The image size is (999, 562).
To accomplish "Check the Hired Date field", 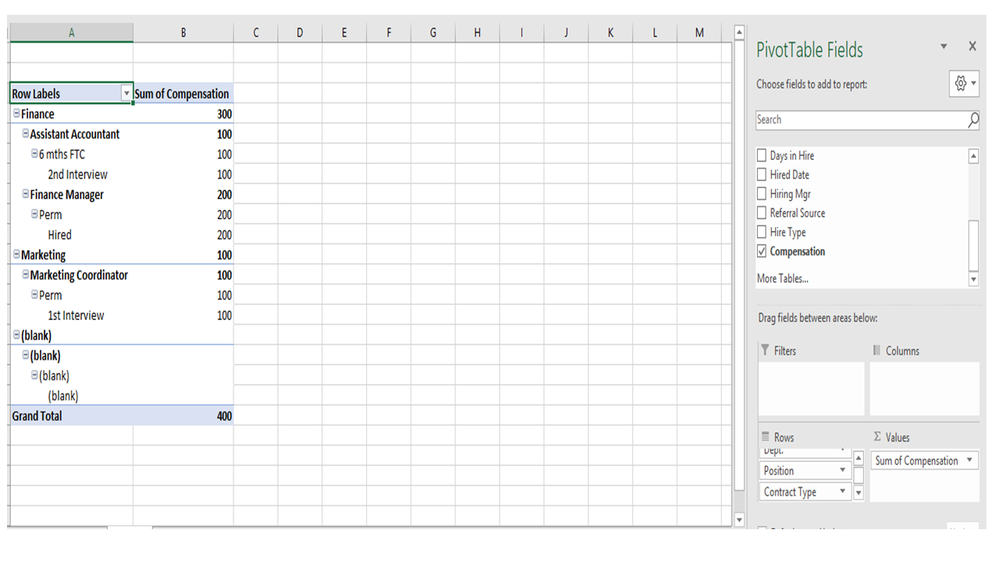I will (761, 174).
